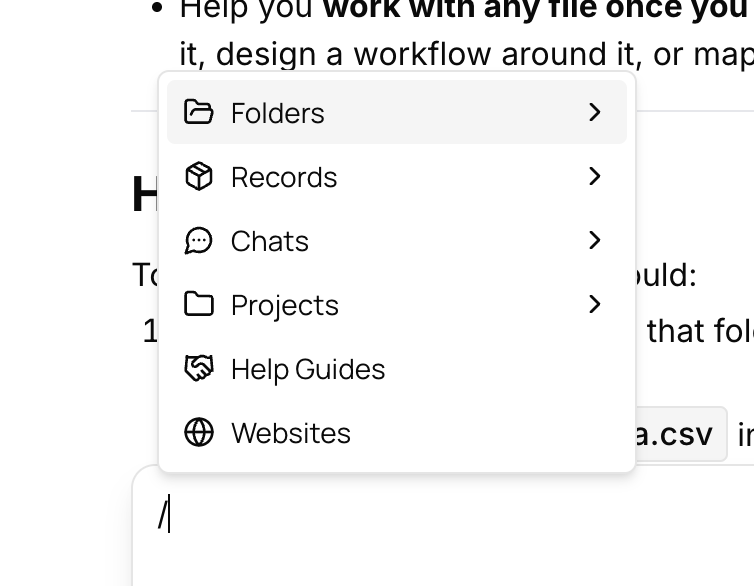Screen dimensions: 754x586
Task: Expand the Chats submenu chevron
Action: [595, 240]
